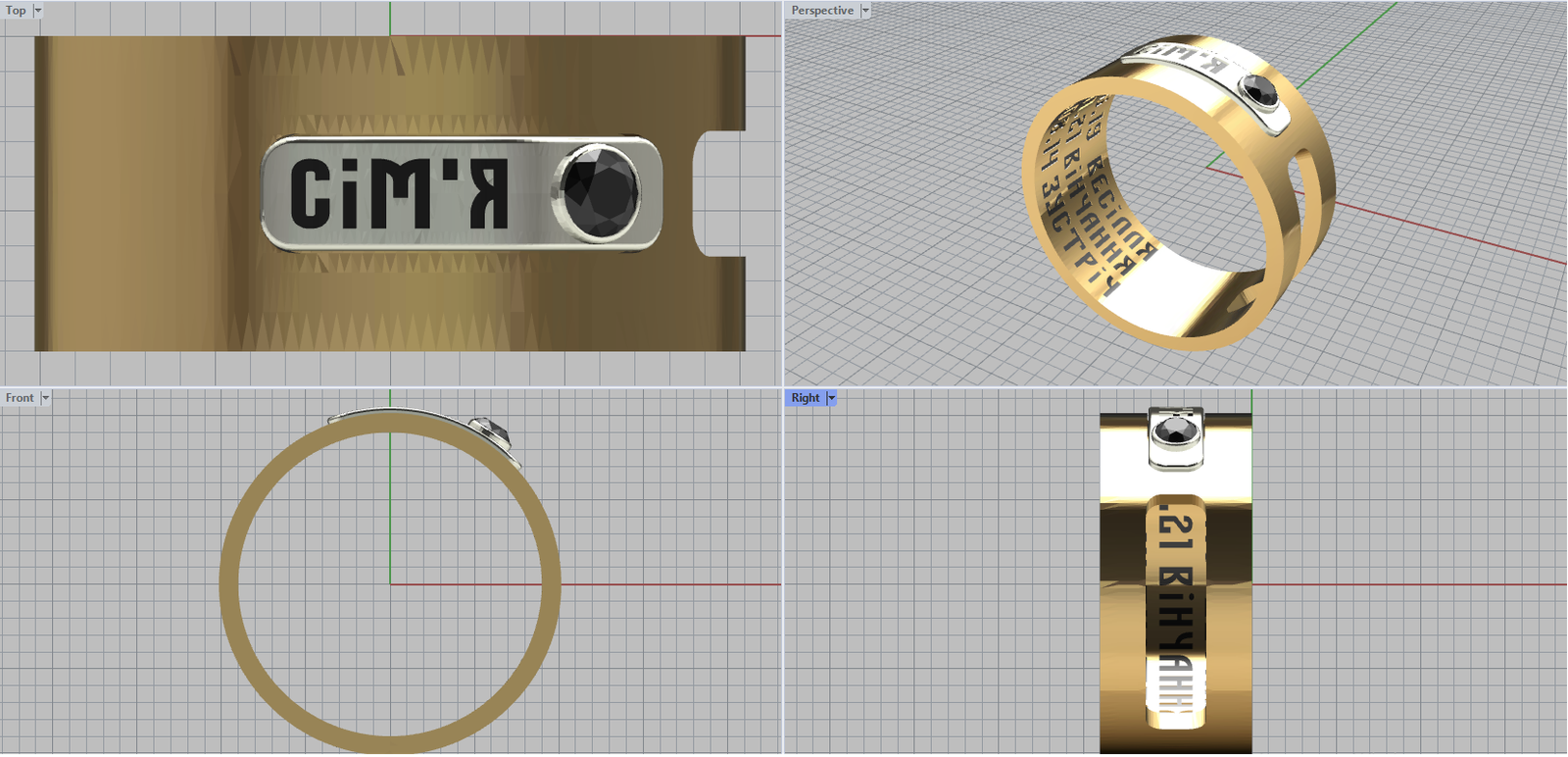
Task: Open the Right viewport dropdown arrow
Action: [831, 398]
